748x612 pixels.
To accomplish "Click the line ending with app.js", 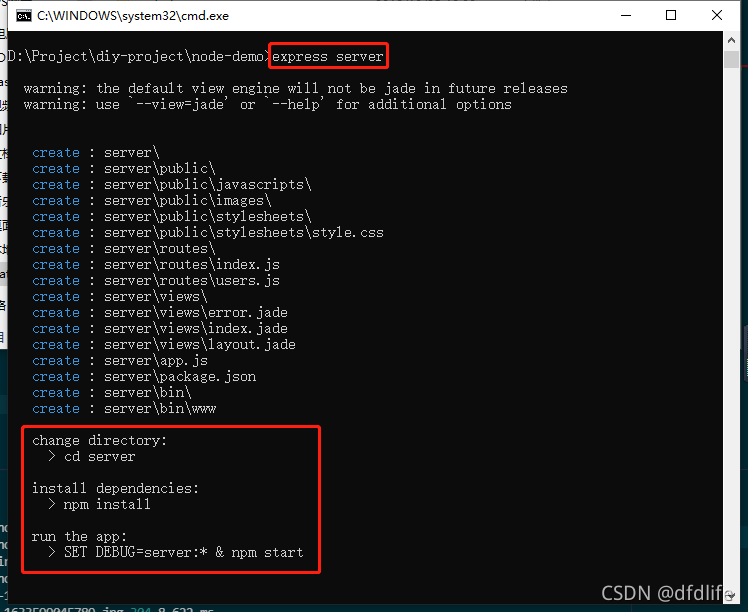I will tap(120, 361).
